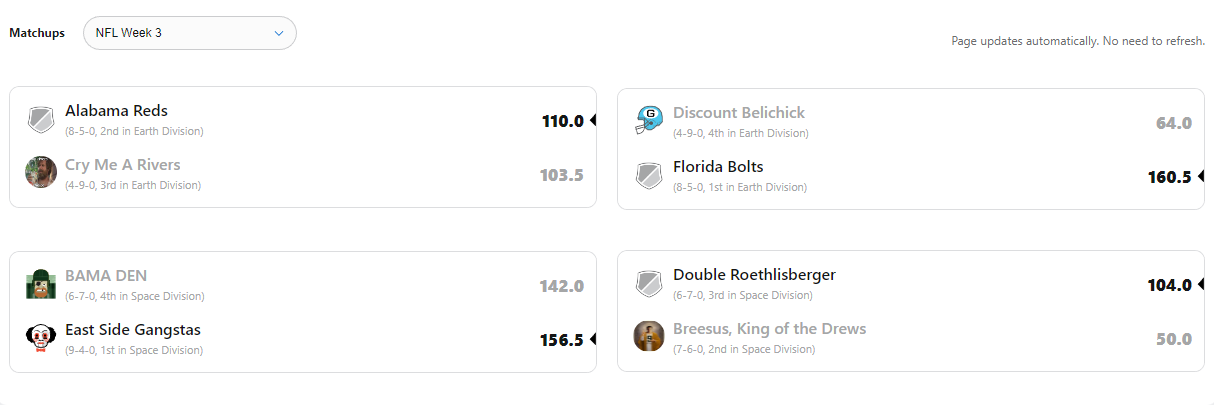Click the Alabama Reds shield icon
This screenshot has height=405, width=1214.
click(x=41, y=120)
